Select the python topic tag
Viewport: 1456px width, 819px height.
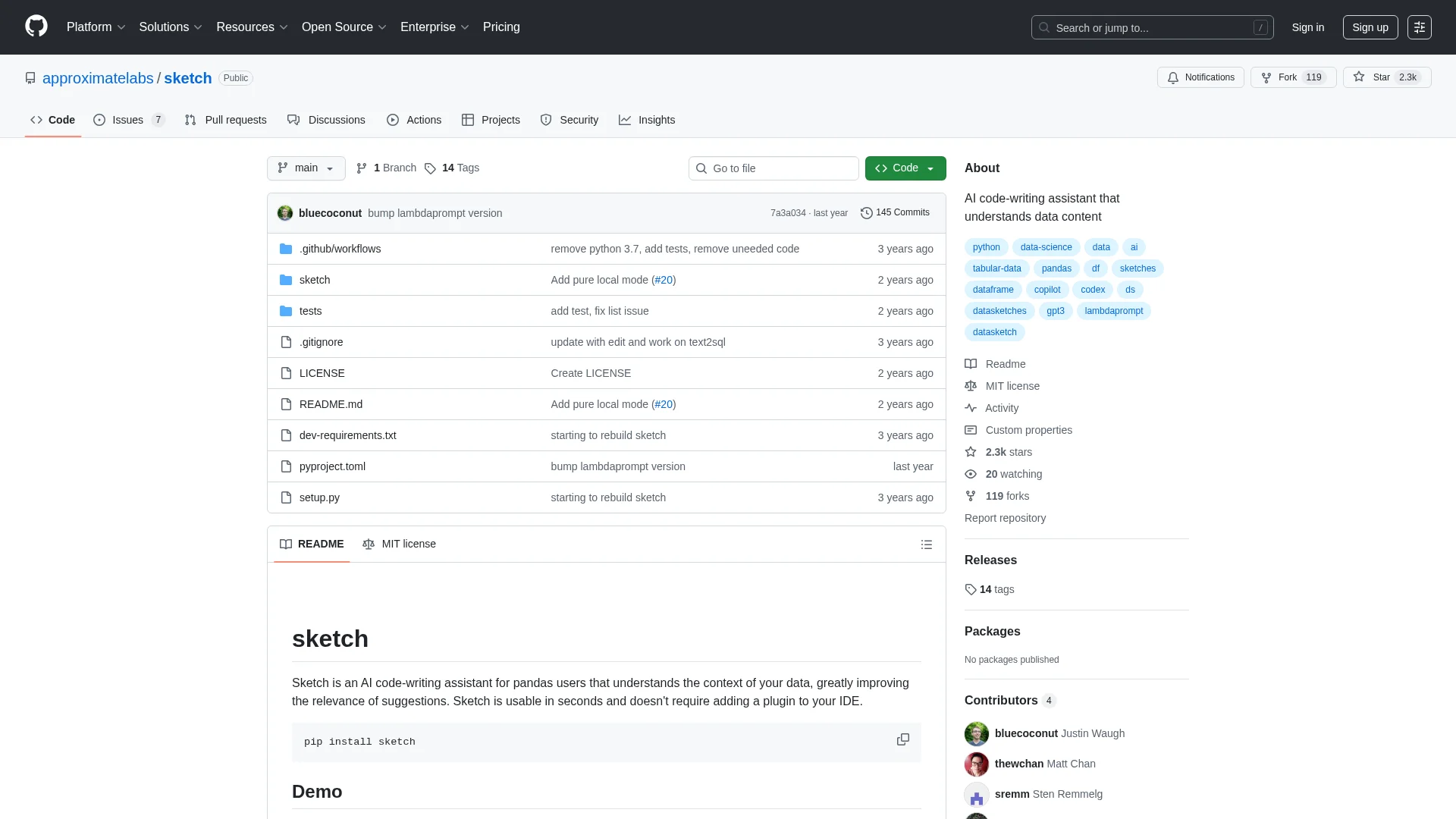pos(986,247)
